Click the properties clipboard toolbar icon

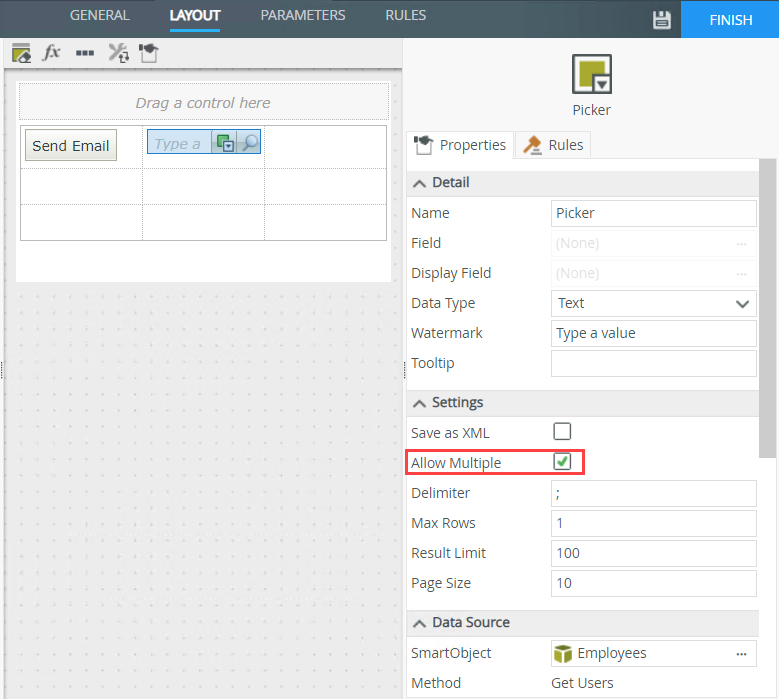click(x=149, y=53)
